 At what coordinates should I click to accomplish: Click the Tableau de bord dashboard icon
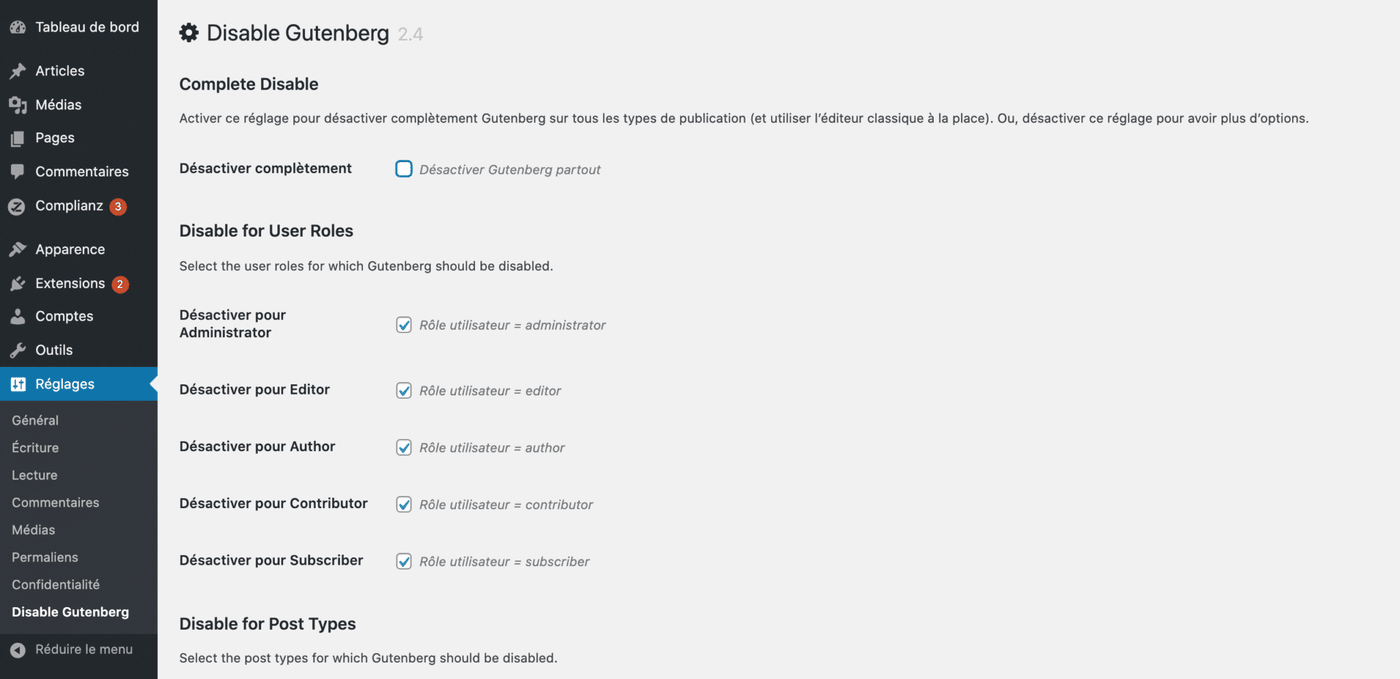tap(17, 27)
